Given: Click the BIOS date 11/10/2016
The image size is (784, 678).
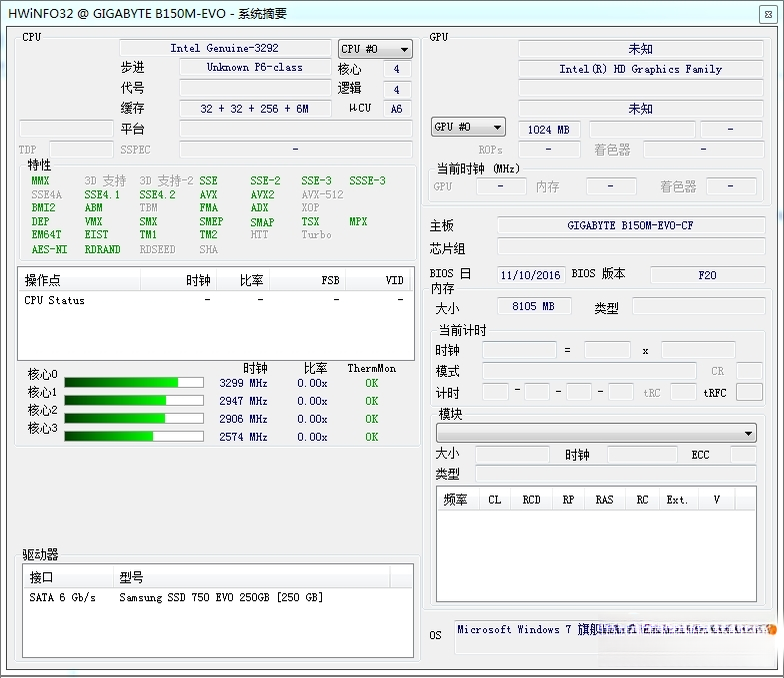Looking at the screenshot, I should click(531, 275).
